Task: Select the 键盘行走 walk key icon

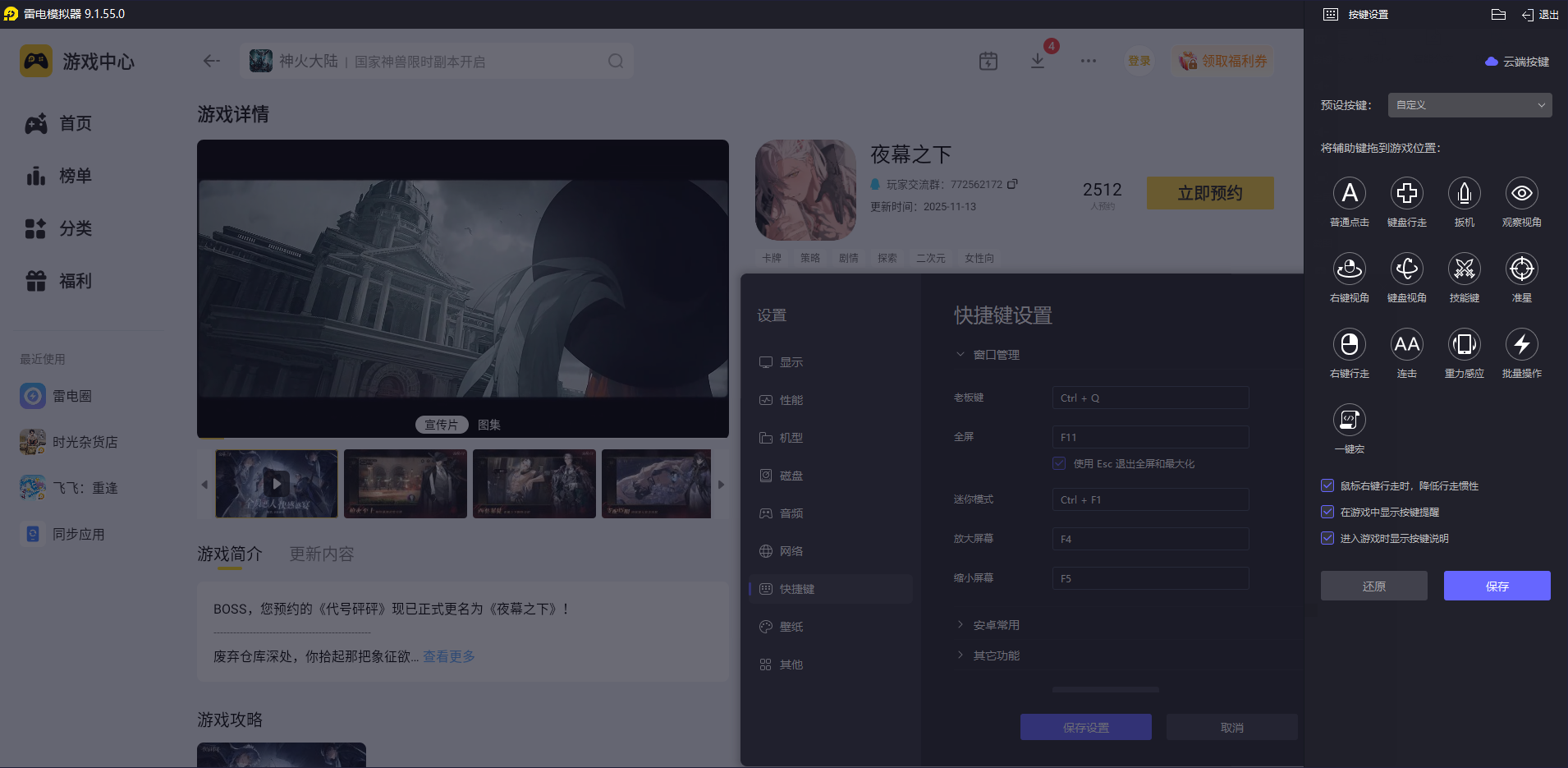Action: (x=1407, y=194)
